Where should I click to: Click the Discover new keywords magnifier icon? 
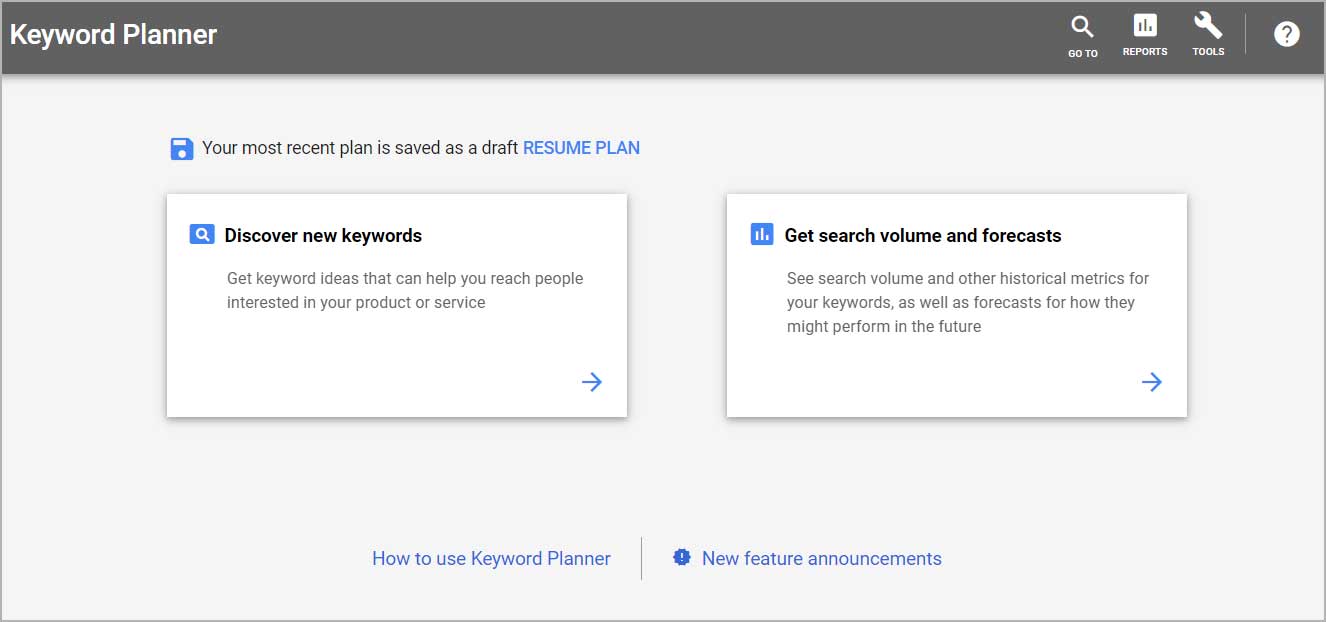coord(202,235)
